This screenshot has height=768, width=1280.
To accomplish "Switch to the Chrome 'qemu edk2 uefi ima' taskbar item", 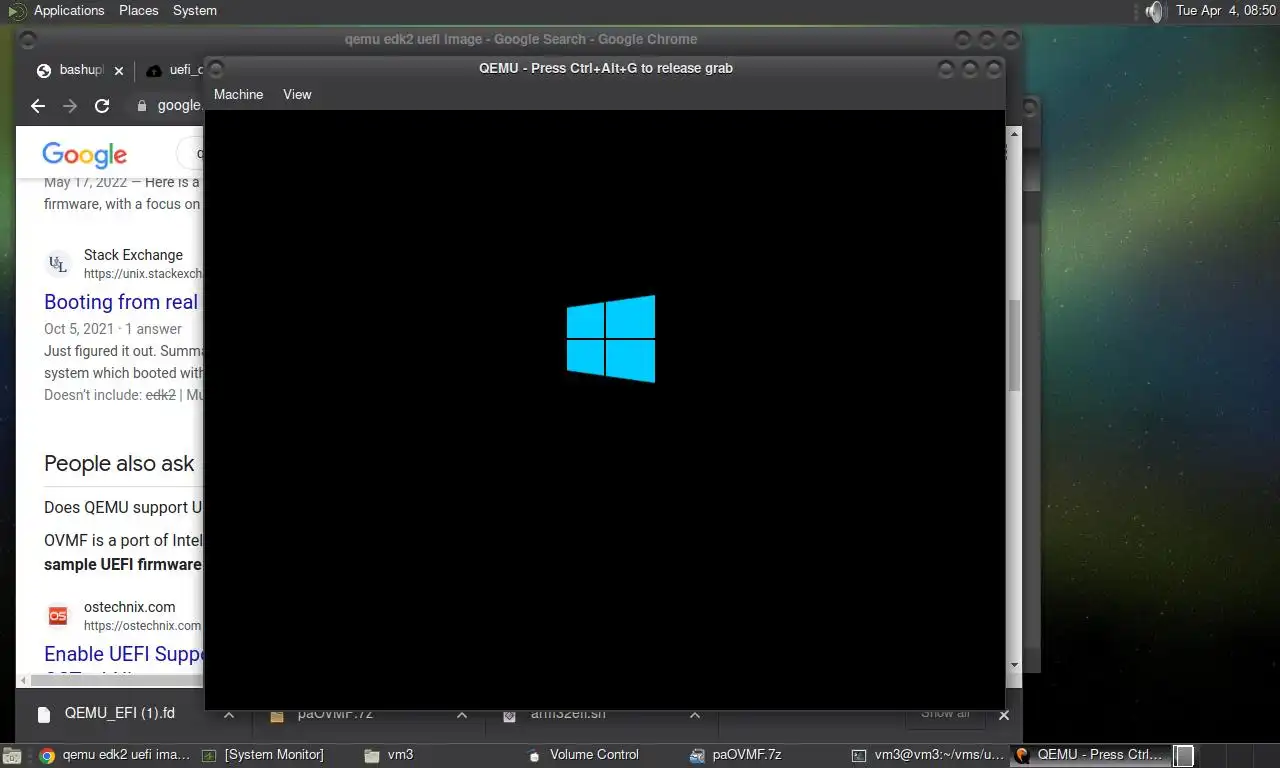I will tap(113, 755).
